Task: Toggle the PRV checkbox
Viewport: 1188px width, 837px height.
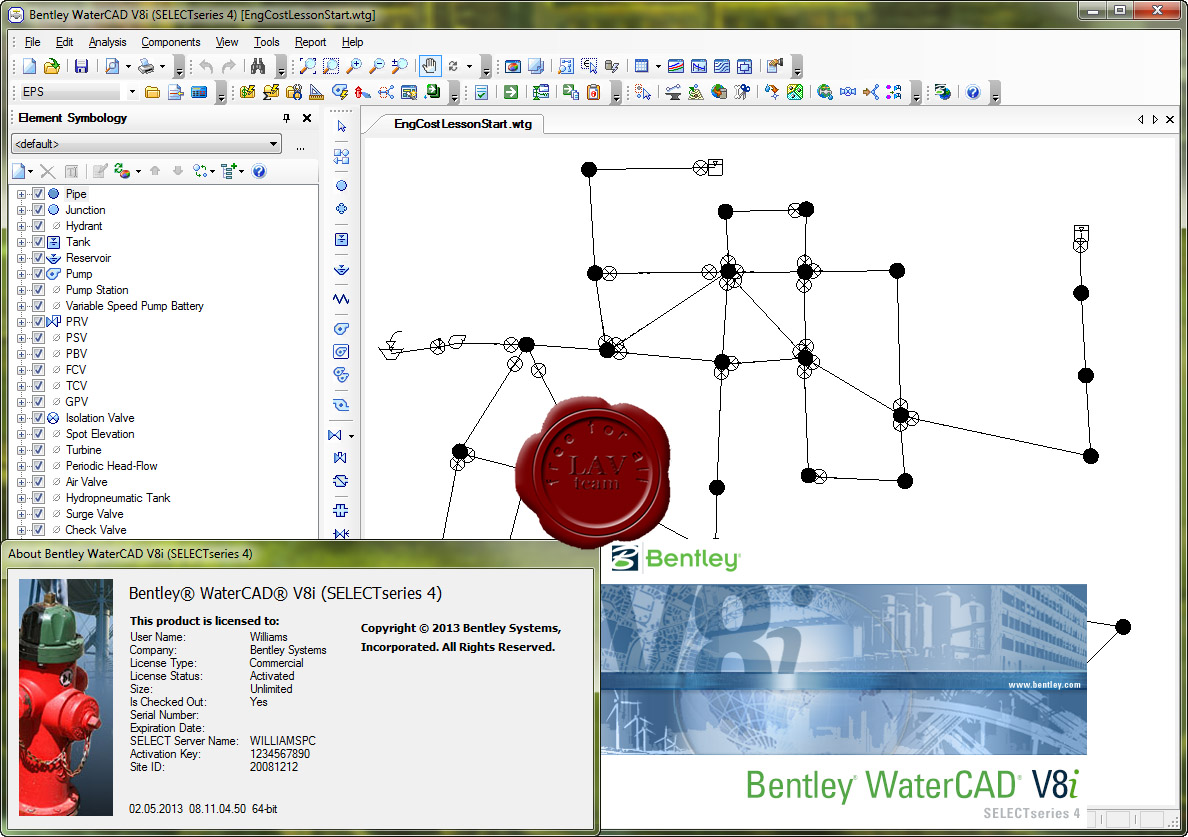Action: 39,322
